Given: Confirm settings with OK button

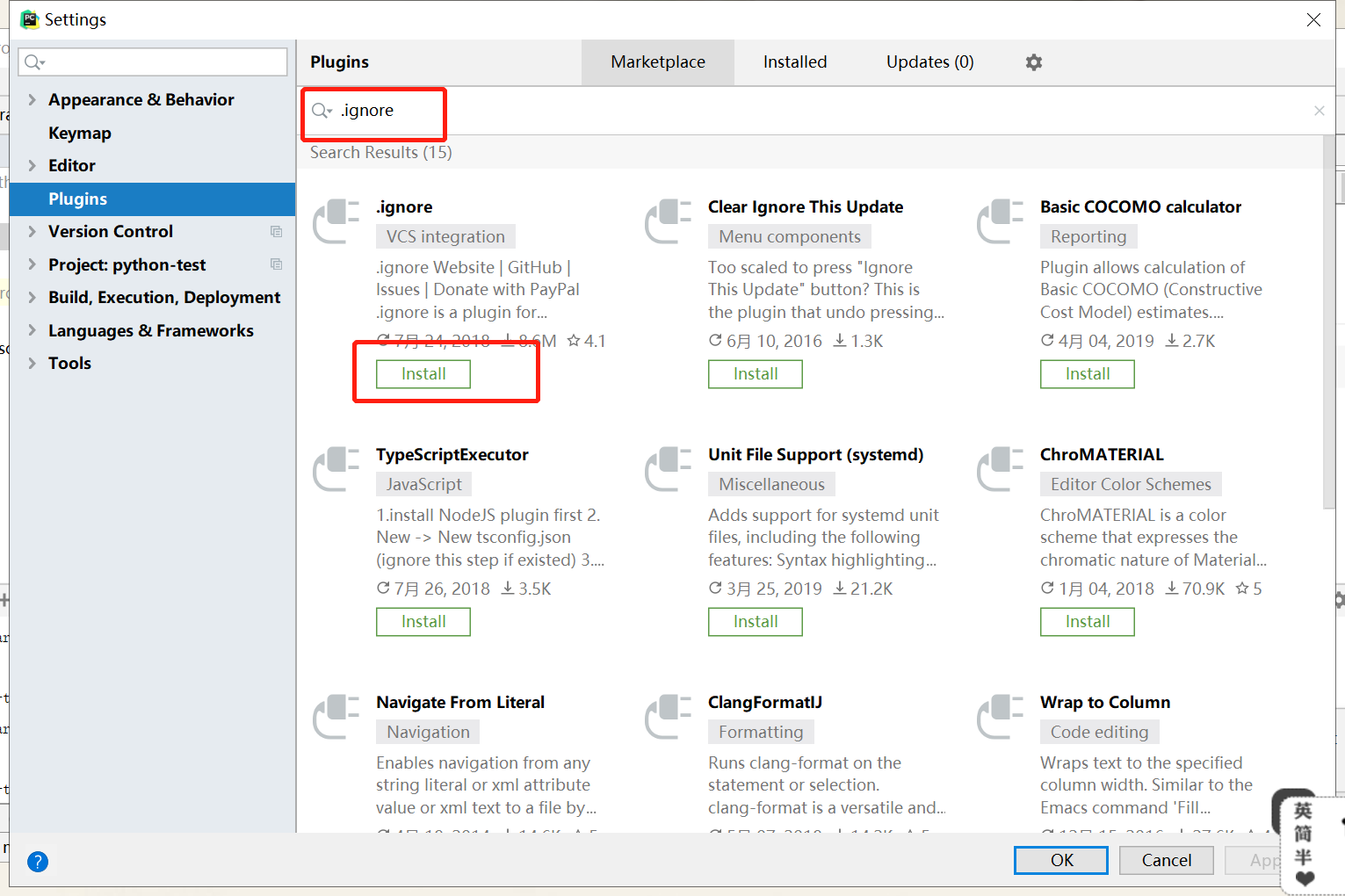Looking at the screenshot, I should pos(1061,860).
